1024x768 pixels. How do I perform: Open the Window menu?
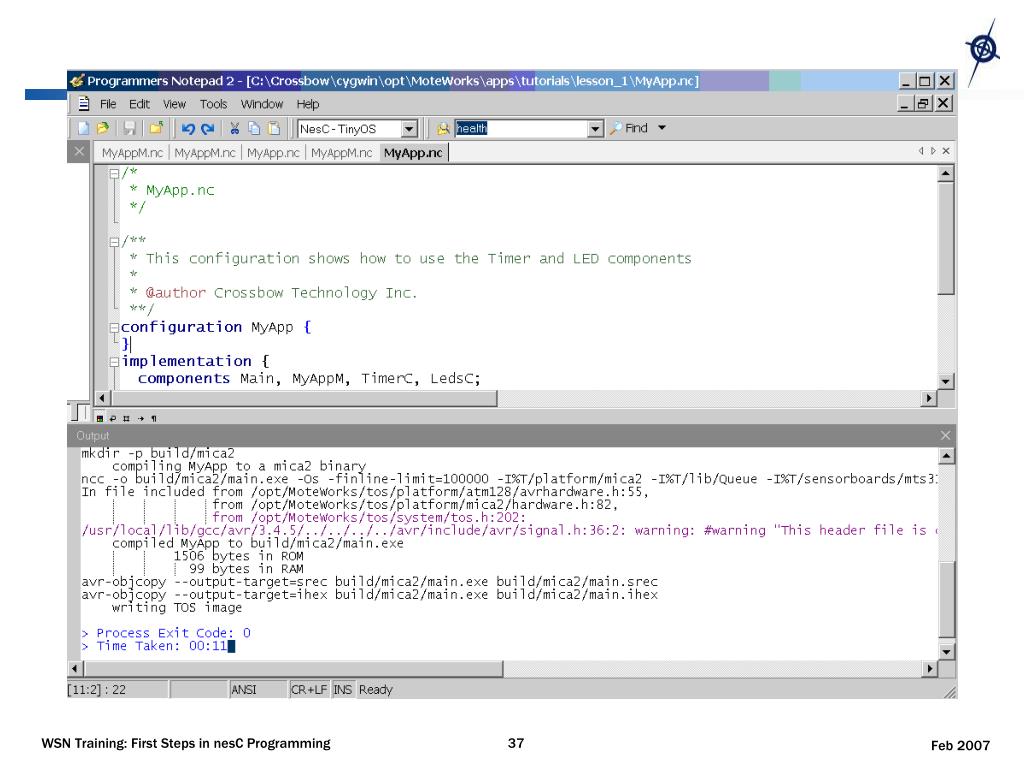(x=262, y=104)
